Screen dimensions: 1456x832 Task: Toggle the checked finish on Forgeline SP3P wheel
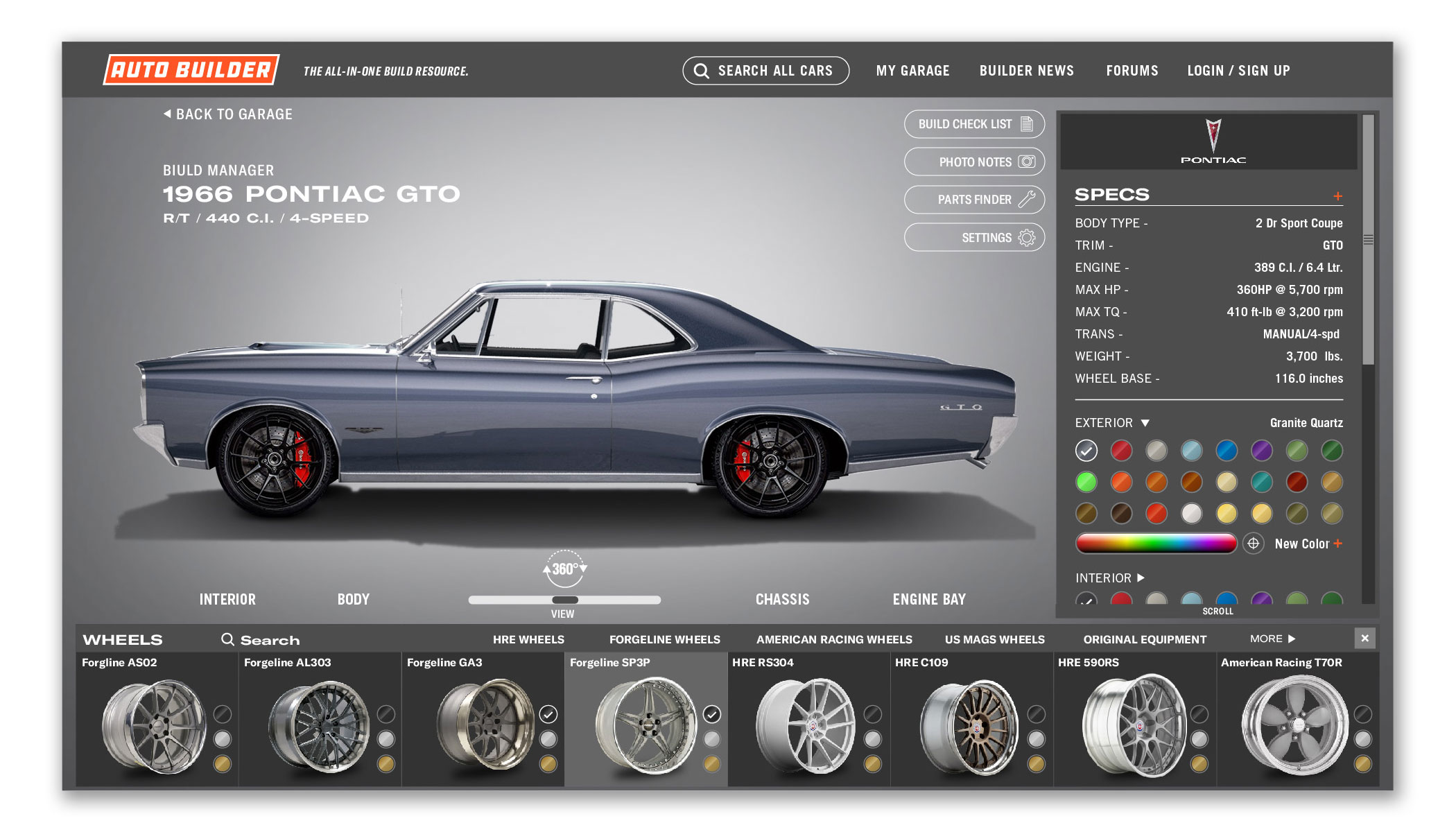pos(712,714)
